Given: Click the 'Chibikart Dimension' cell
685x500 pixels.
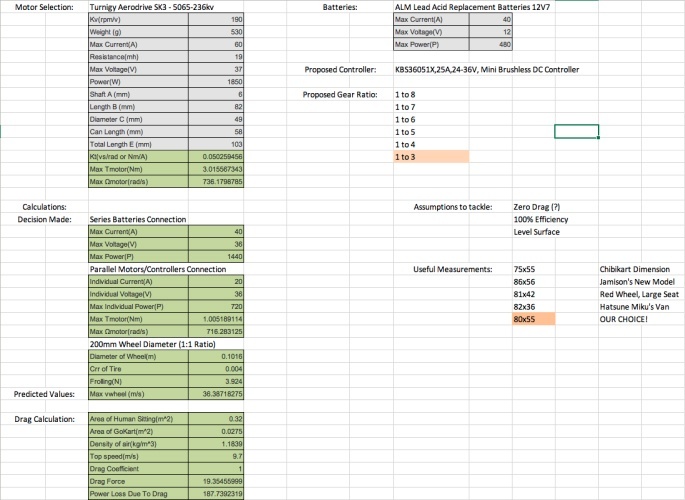Looking at the screenshot, I should coord(634,269).
